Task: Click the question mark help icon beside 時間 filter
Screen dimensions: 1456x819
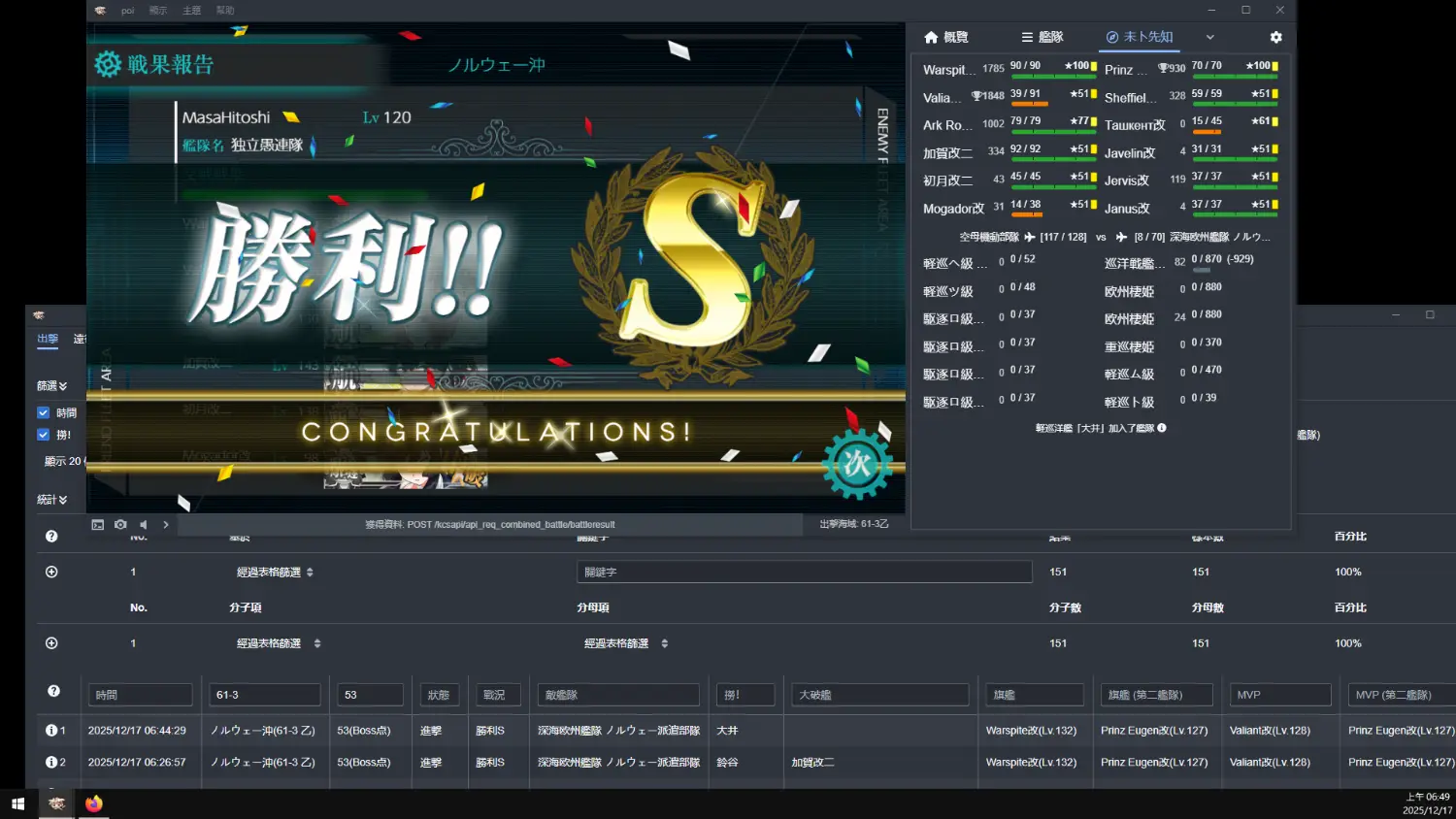Action: coord(53,692)
